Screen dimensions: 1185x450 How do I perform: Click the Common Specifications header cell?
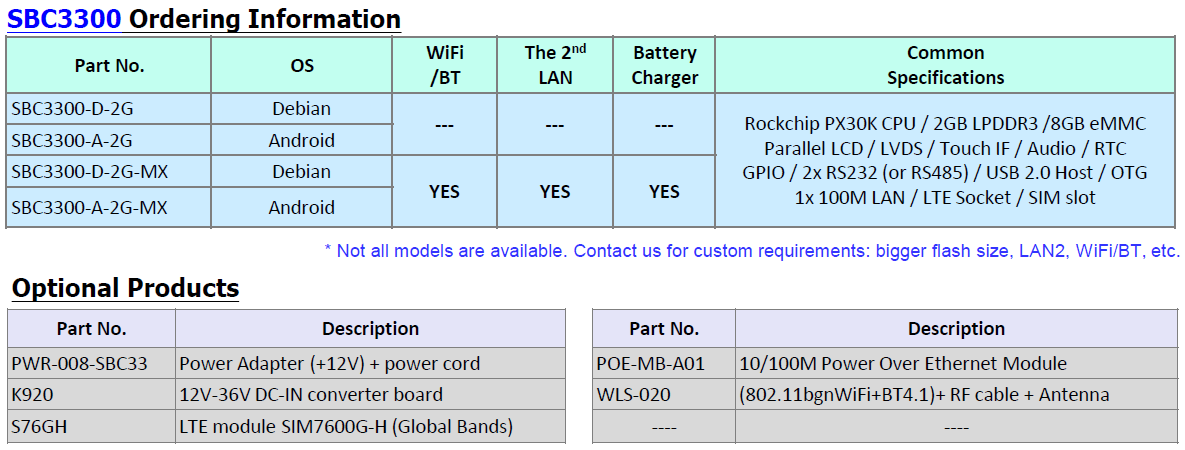coord(945,65)
